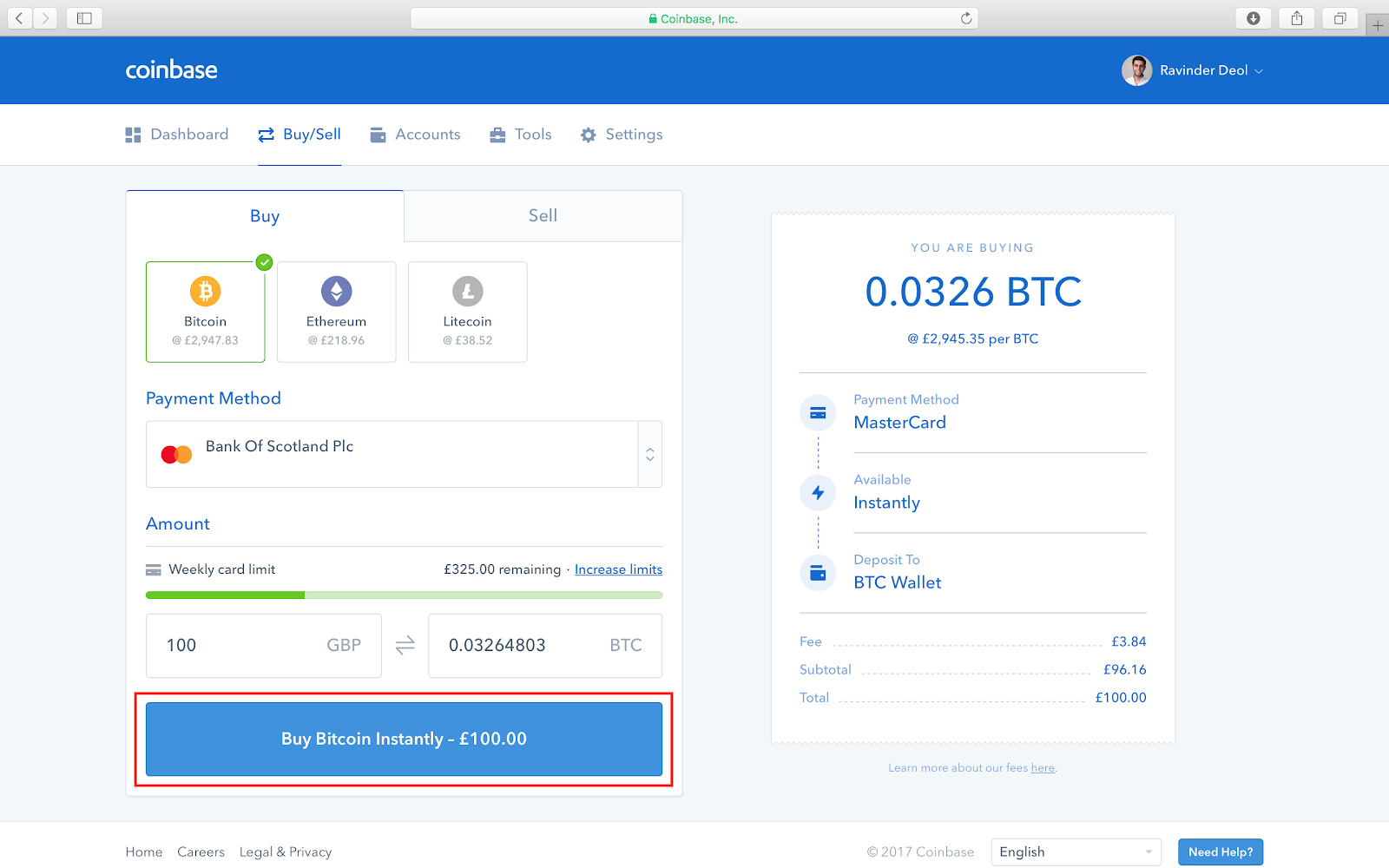
Task: Open Safari downloads button
Action: pyautogui.click(x=1254, y=18)
